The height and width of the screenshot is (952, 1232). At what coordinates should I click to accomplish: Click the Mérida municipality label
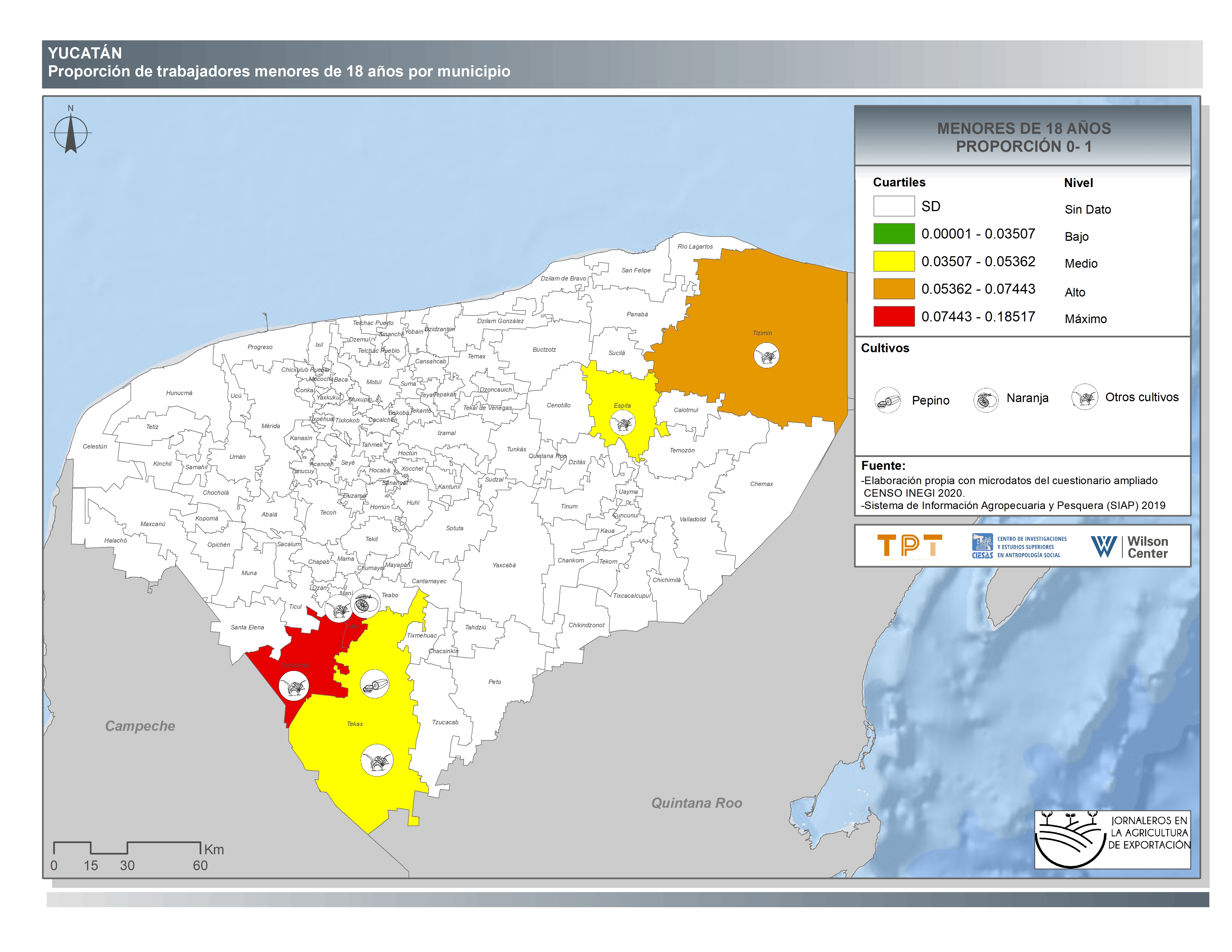click(271, 426)
